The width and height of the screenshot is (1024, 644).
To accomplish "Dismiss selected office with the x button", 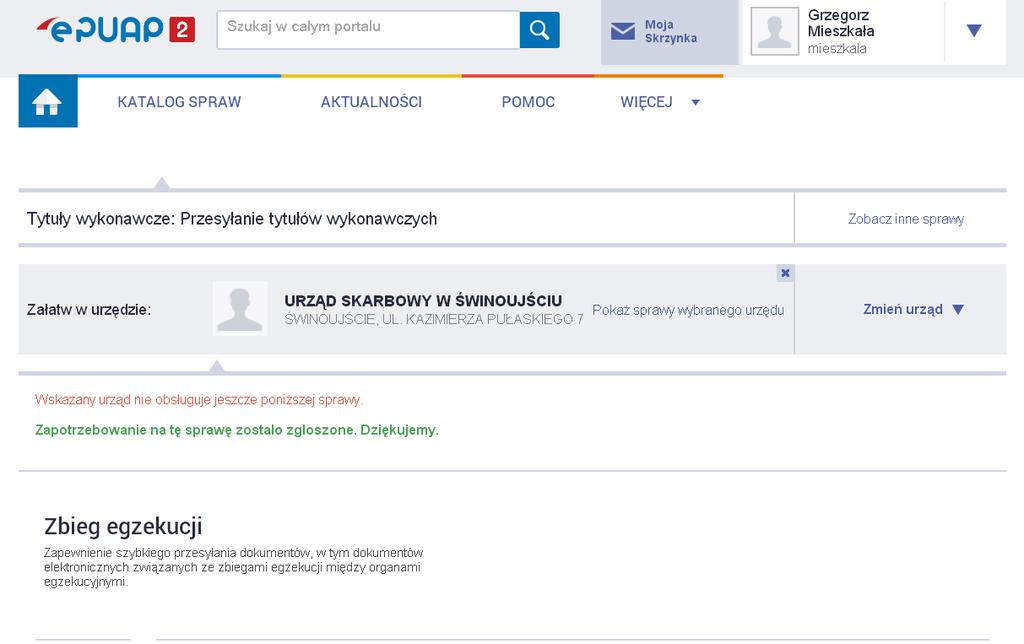I will [785, 273].
